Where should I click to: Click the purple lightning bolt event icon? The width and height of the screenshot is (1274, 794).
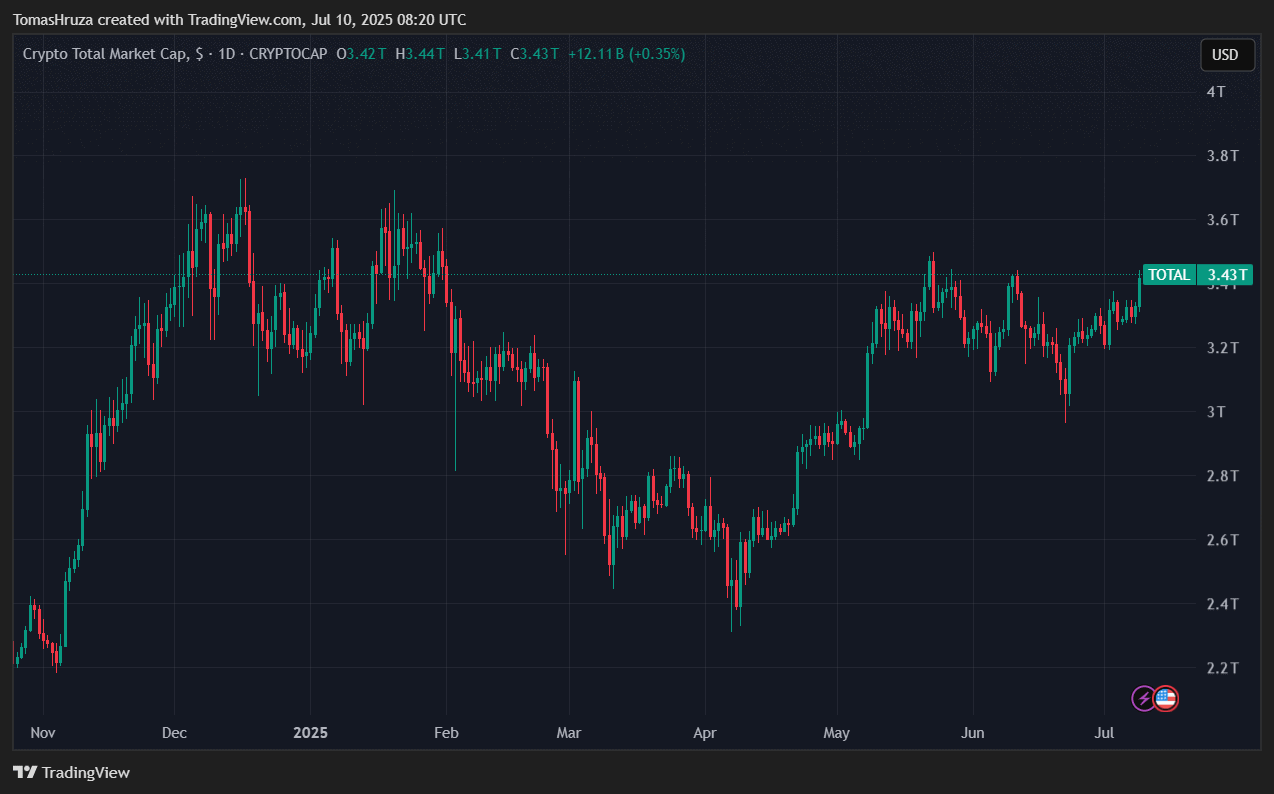click(1143, 698)
